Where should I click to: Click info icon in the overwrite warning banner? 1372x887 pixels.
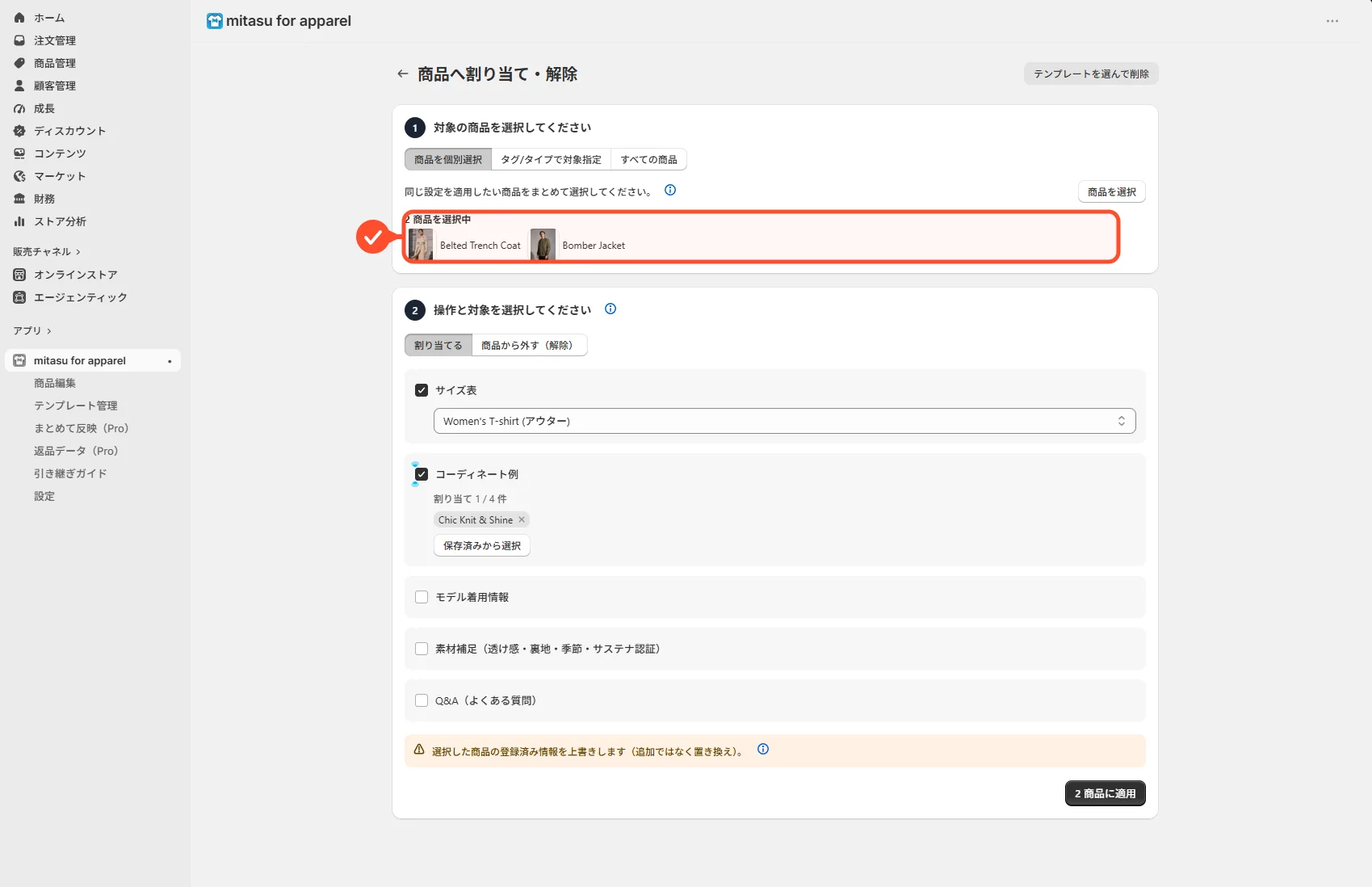tap(763, 750)
